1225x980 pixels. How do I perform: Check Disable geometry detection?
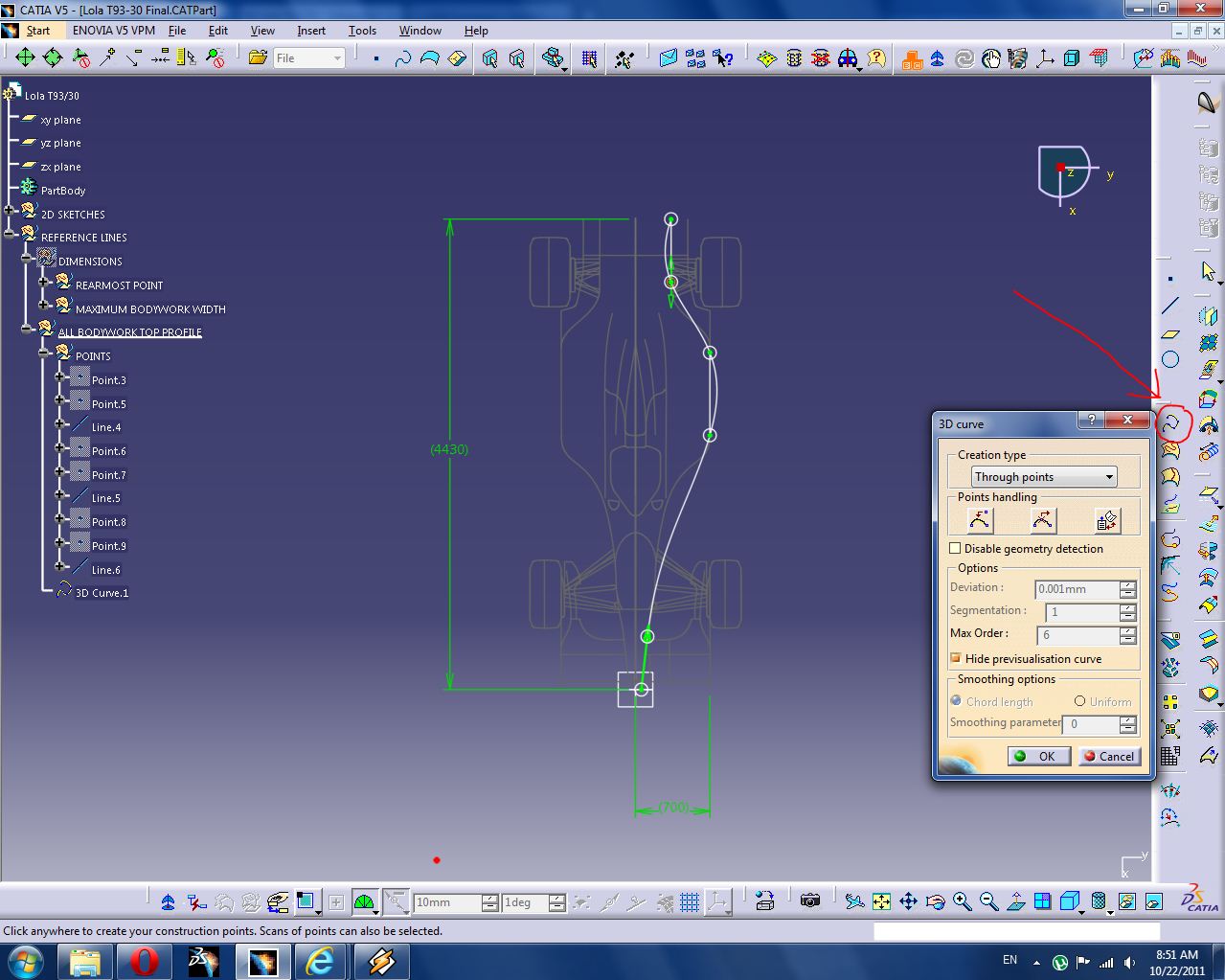tap(955, 547)
